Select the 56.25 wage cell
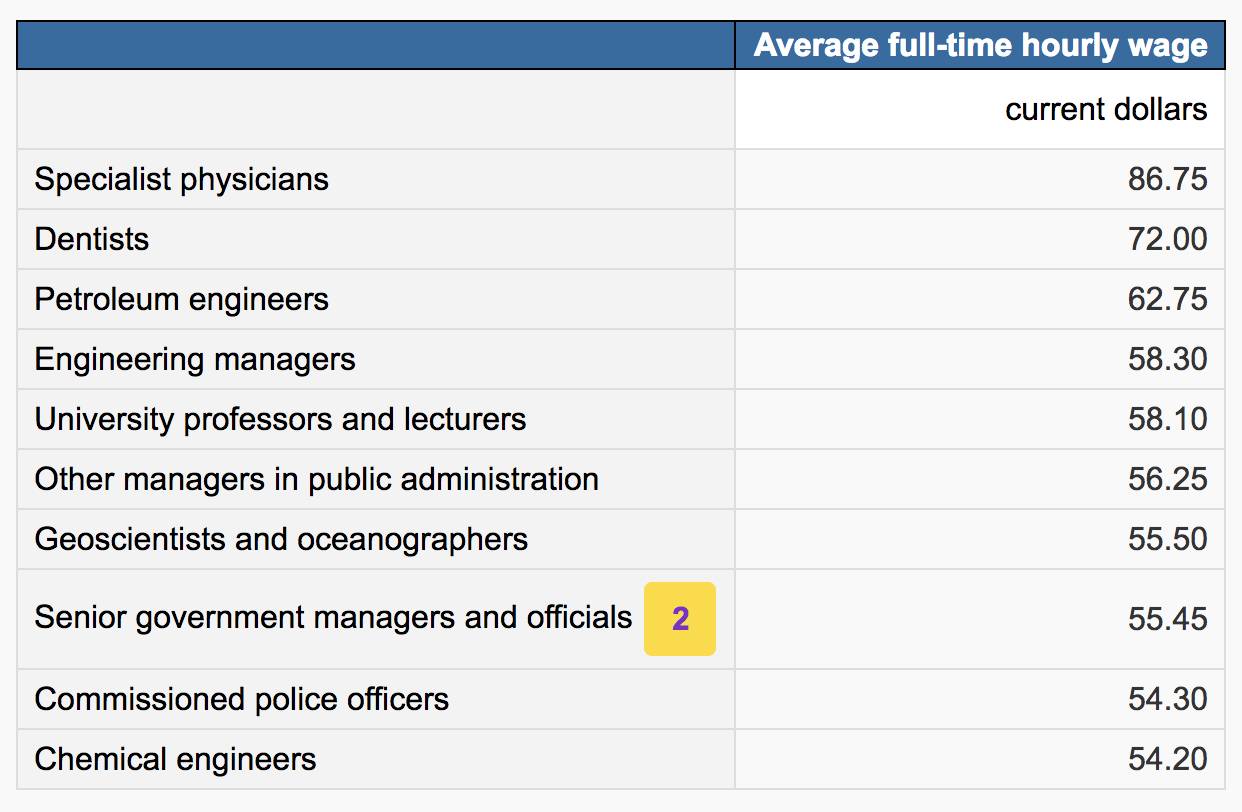This screenshot has height=812, width=1242. point(1167,480)
